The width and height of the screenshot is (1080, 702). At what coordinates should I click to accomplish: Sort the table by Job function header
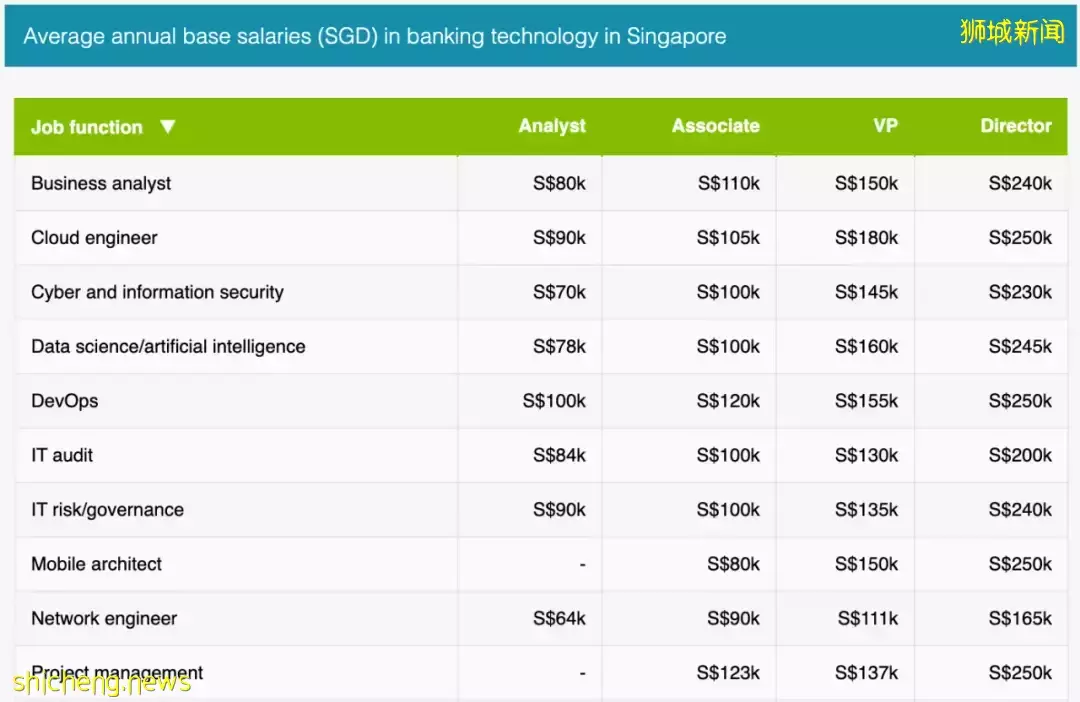[x=87, y=127]
